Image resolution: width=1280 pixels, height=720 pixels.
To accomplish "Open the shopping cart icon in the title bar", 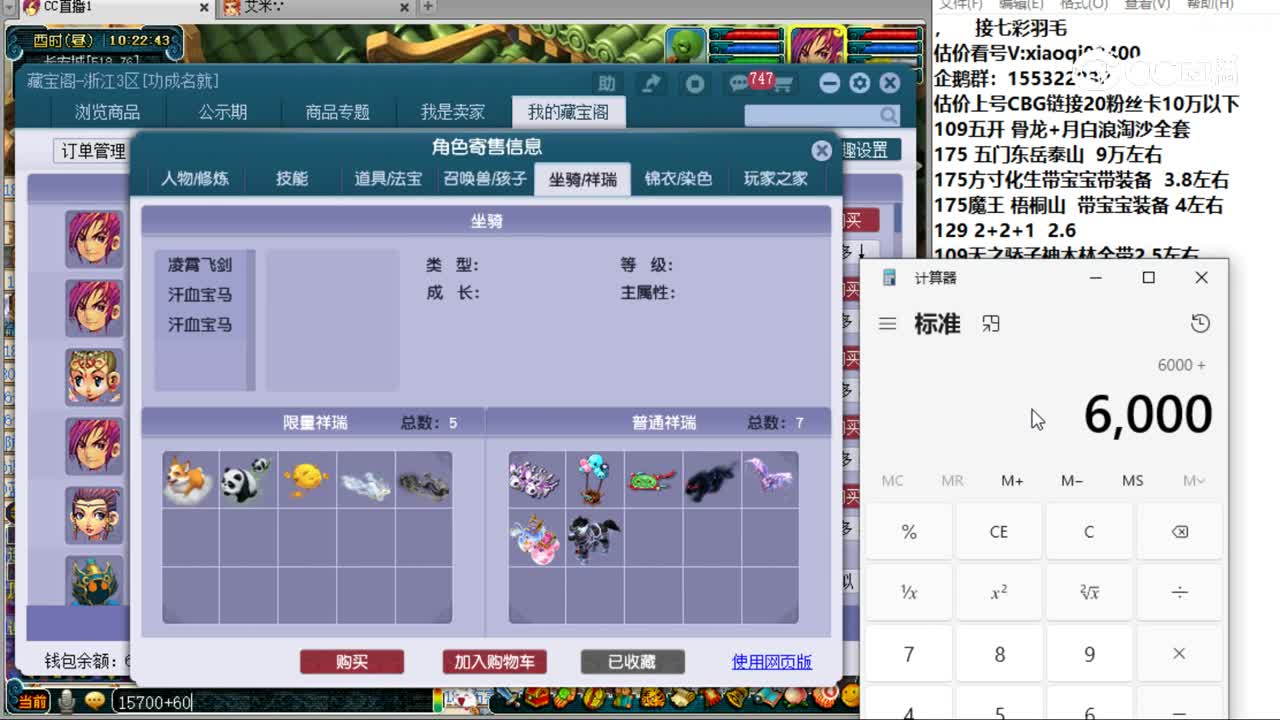I will point(782,84).
